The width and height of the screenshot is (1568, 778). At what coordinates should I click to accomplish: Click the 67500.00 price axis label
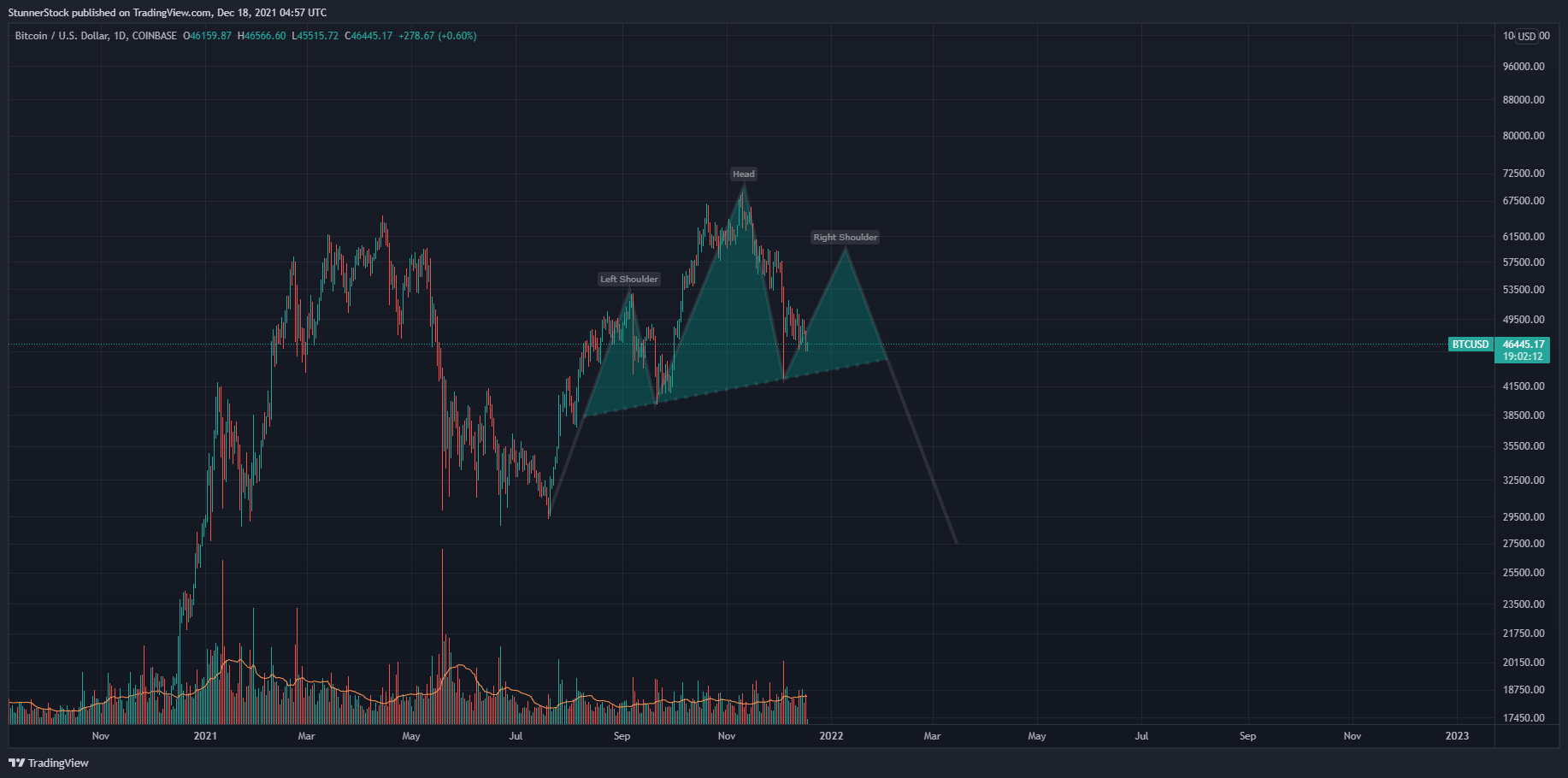click(1524, 201)
